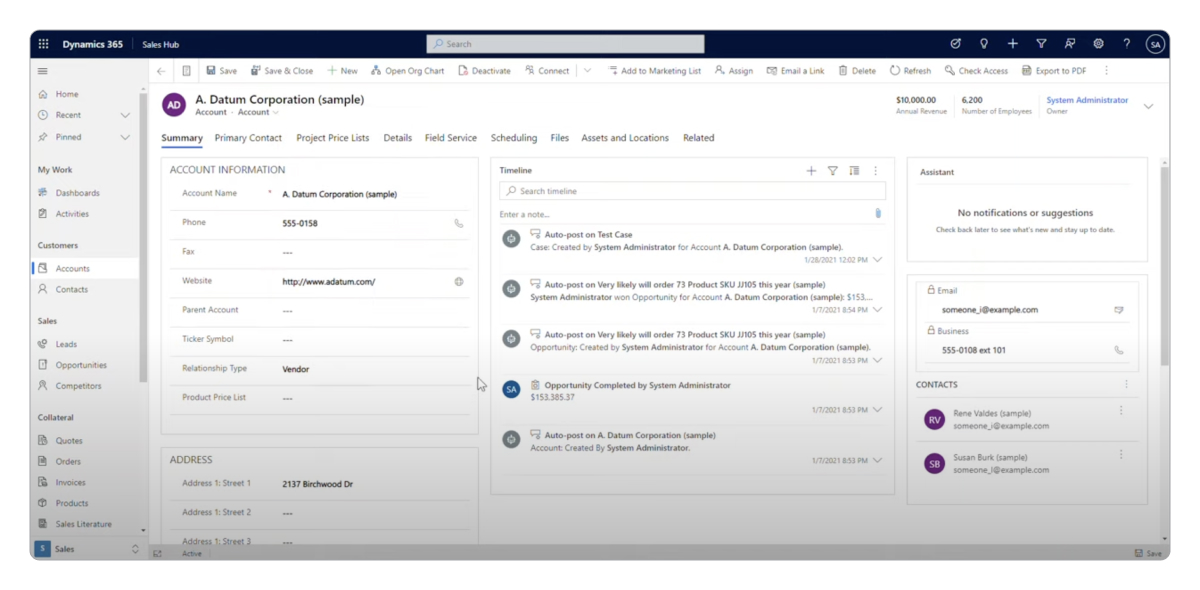Click Export to PDF command

click(1054, 71)
